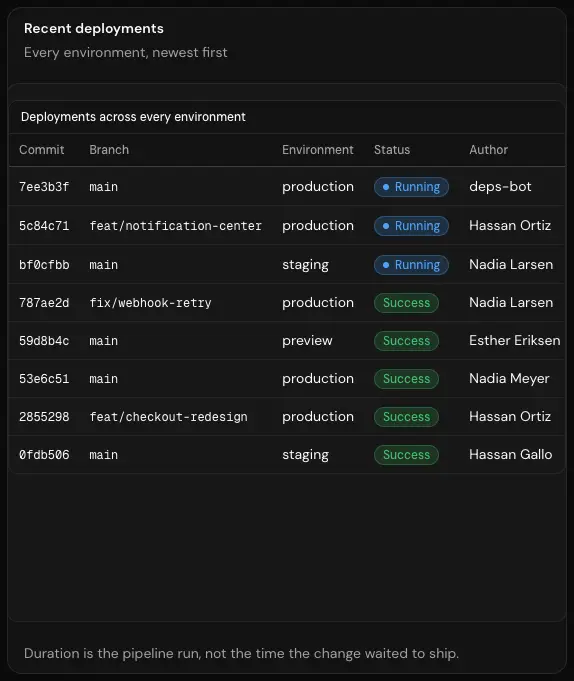Click the Author column header
Viewport: 574px width, 681px height.
tap(488, 150)
